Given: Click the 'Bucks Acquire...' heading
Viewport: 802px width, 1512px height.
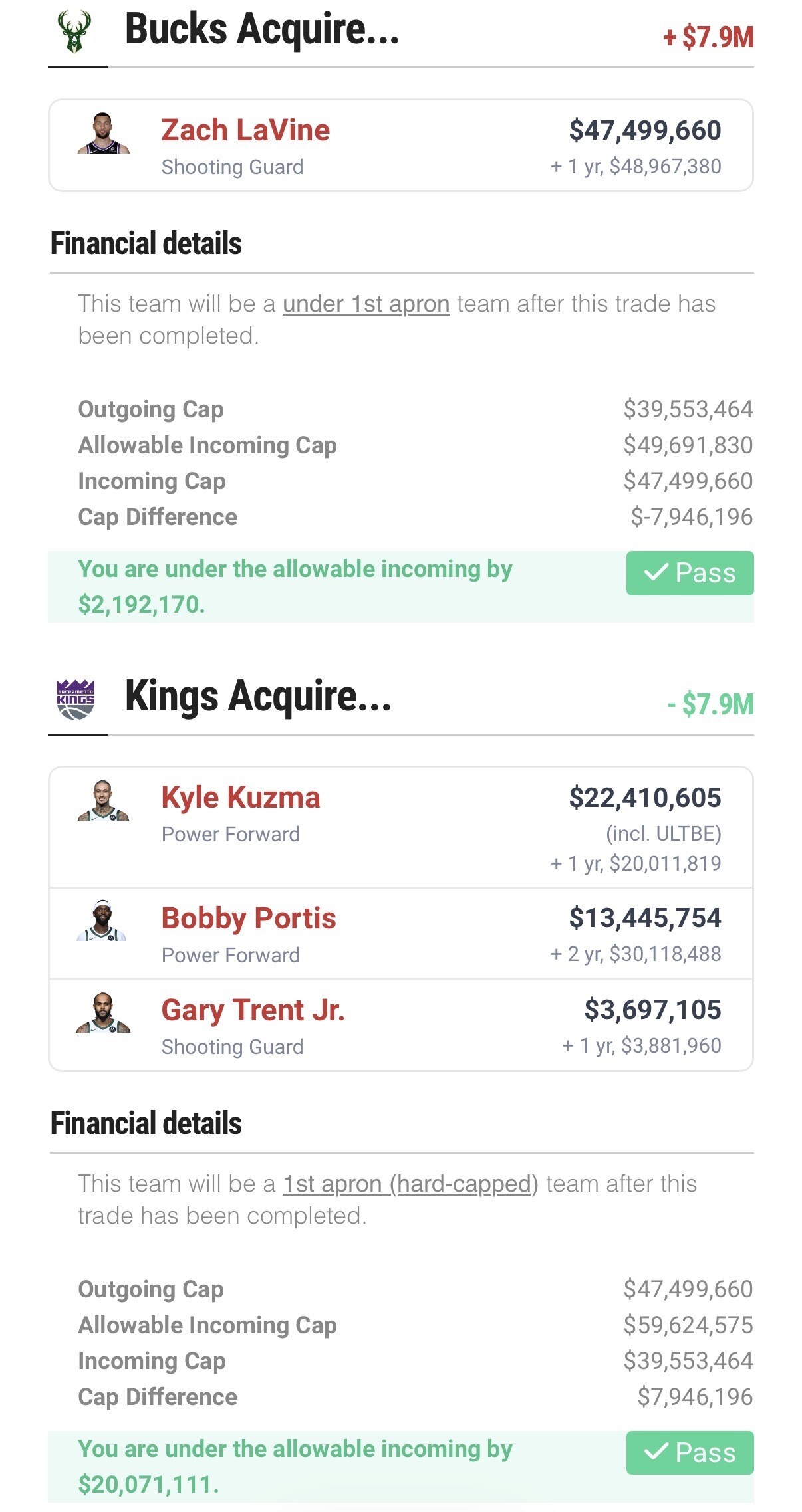Looking at the screenshot, I should click(x=262, y=30).
